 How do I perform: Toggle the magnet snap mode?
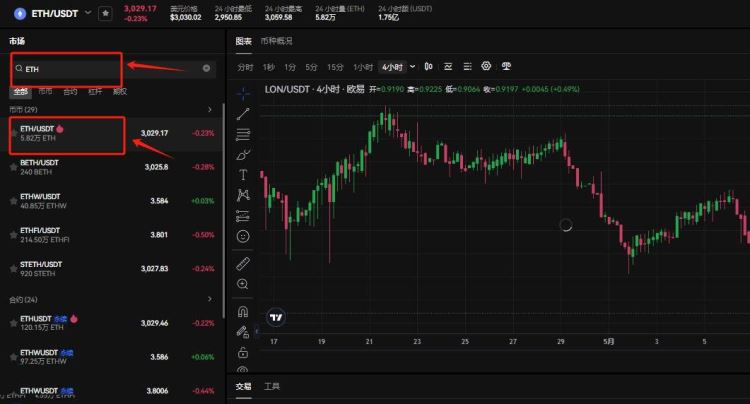tap(243, 312)
